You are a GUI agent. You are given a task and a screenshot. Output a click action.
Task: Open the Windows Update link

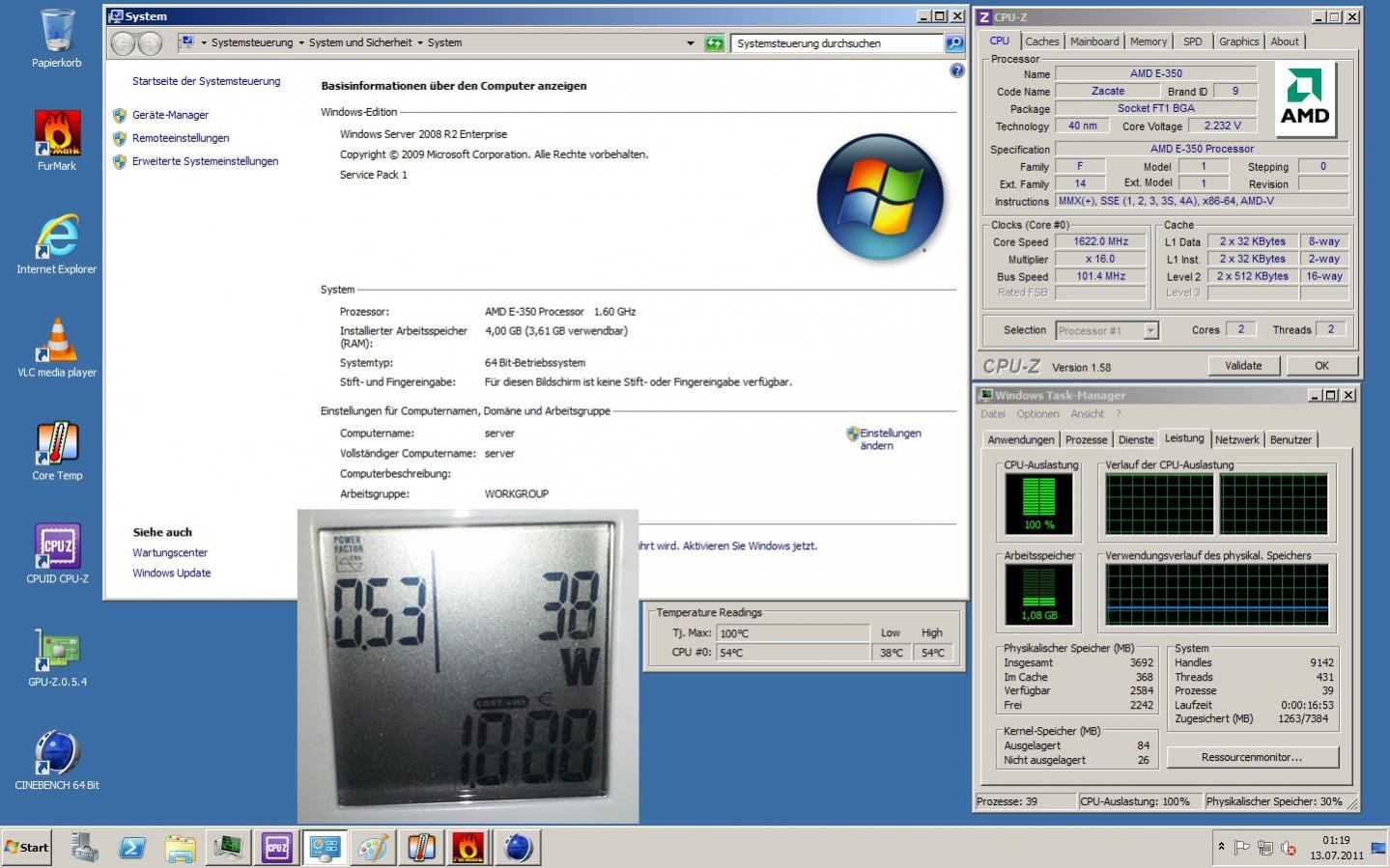(x=171, y=574)
